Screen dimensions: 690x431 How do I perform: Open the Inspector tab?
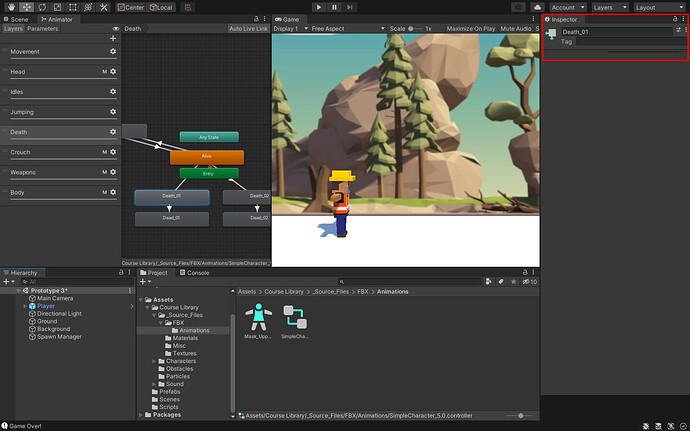click(561, 19)
